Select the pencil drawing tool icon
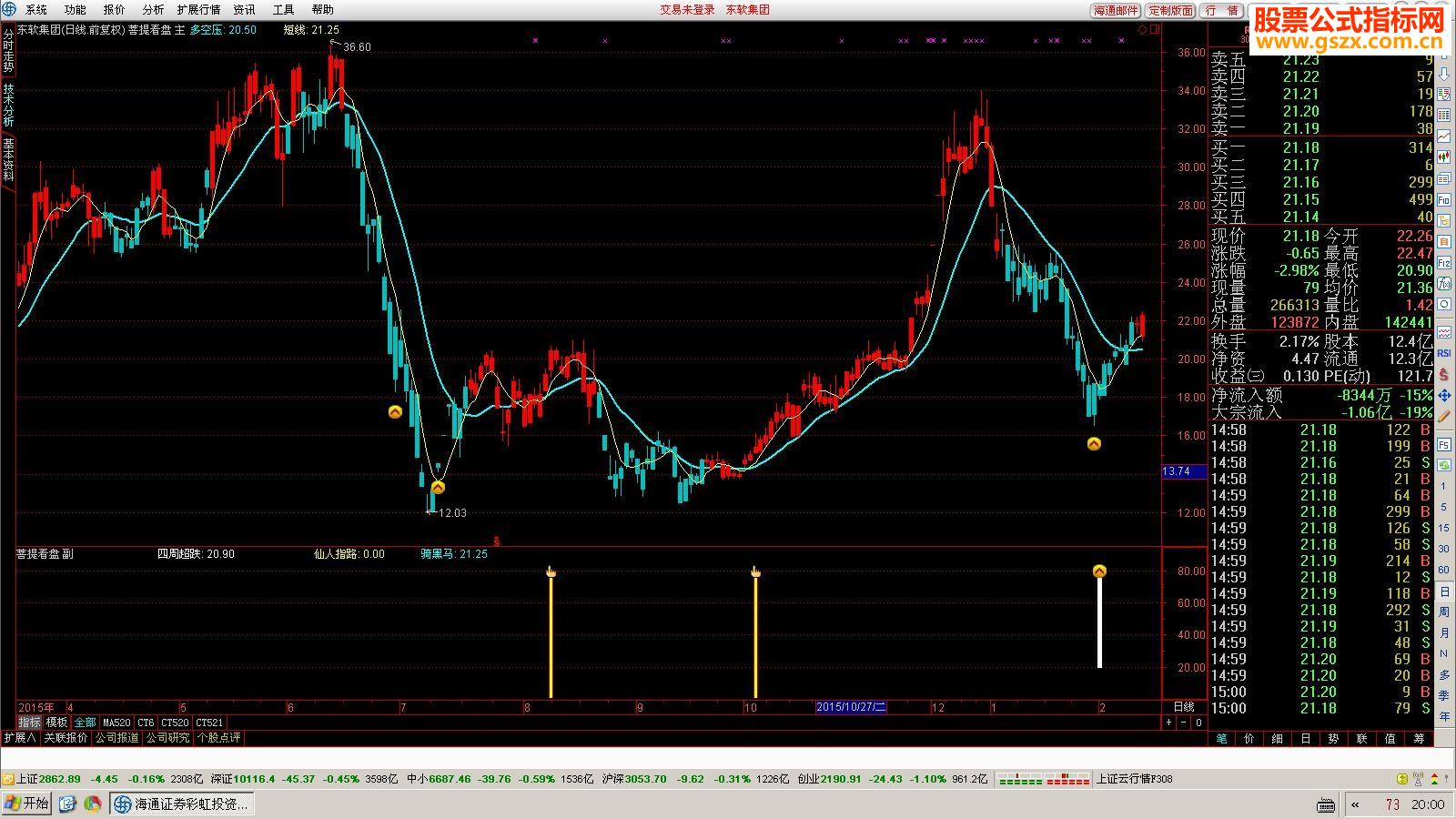Screen dimensions: 1456x819 click(x=1445, y=417)
